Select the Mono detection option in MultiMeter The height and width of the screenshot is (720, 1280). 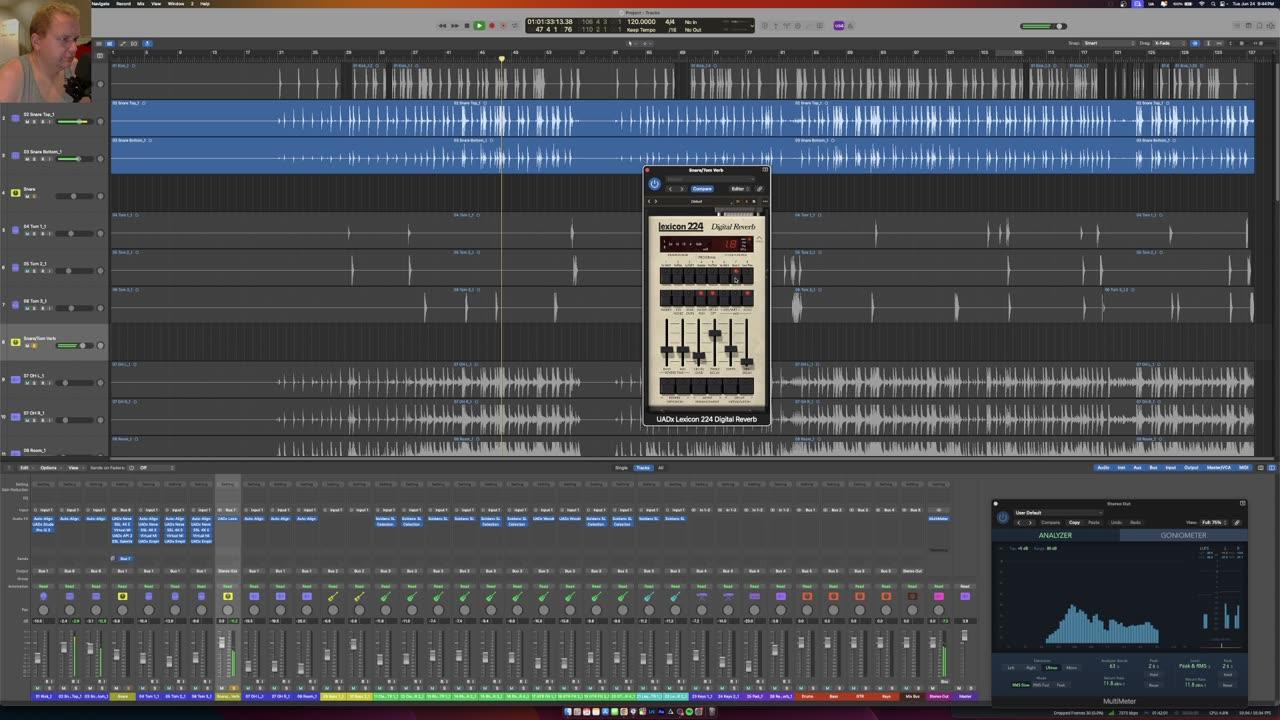1072,667
